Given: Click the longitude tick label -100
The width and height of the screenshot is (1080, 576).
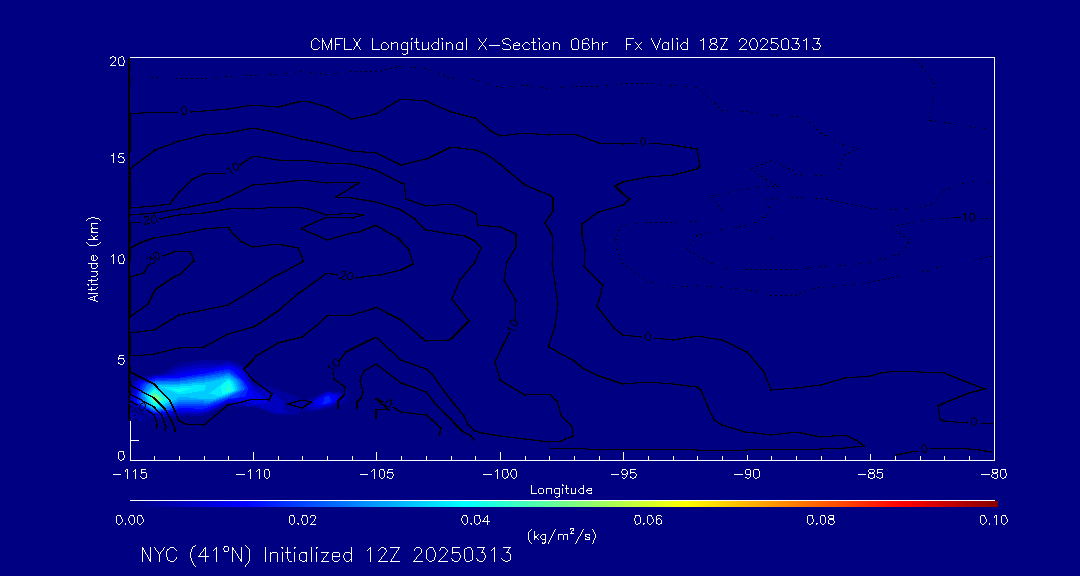Looking at the screenshot, I should tap(500, 475).
